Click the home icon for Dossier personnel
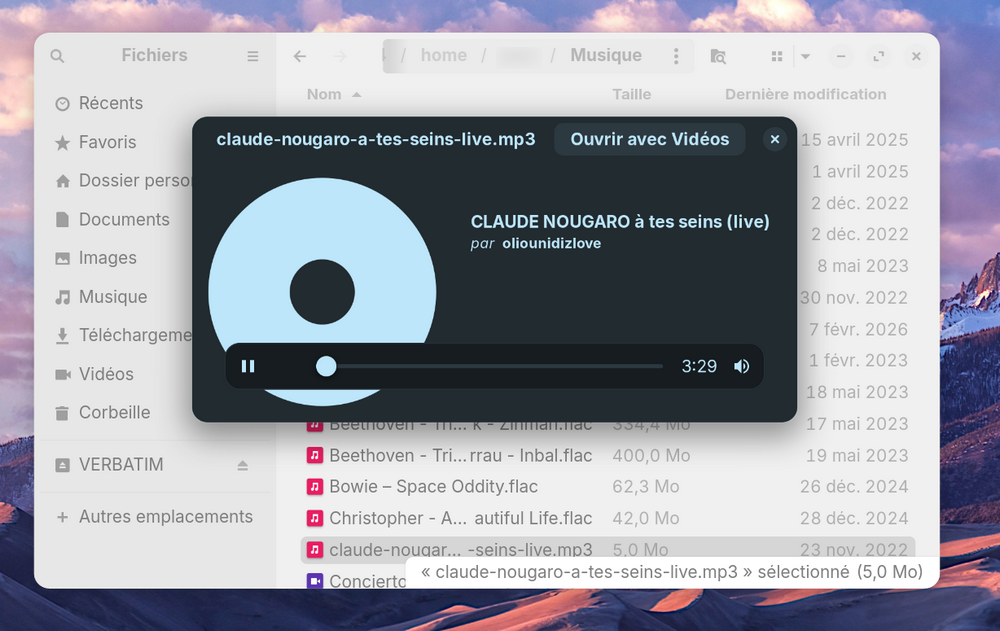The width and height of the screenshot is (1000, 631). pos(62,182)
